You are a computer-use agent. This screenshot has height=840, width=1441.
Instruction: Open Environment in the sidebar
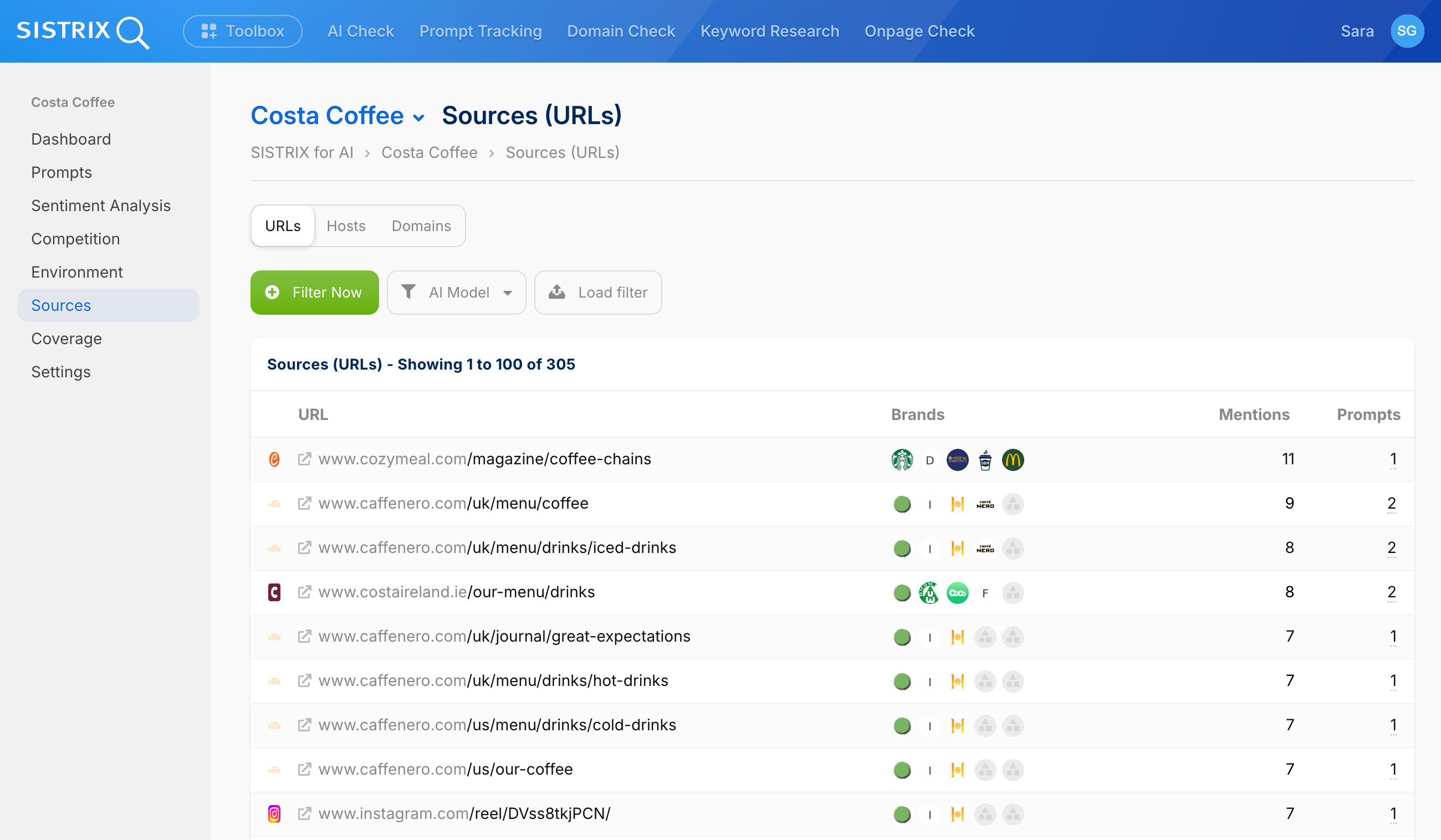76,272
